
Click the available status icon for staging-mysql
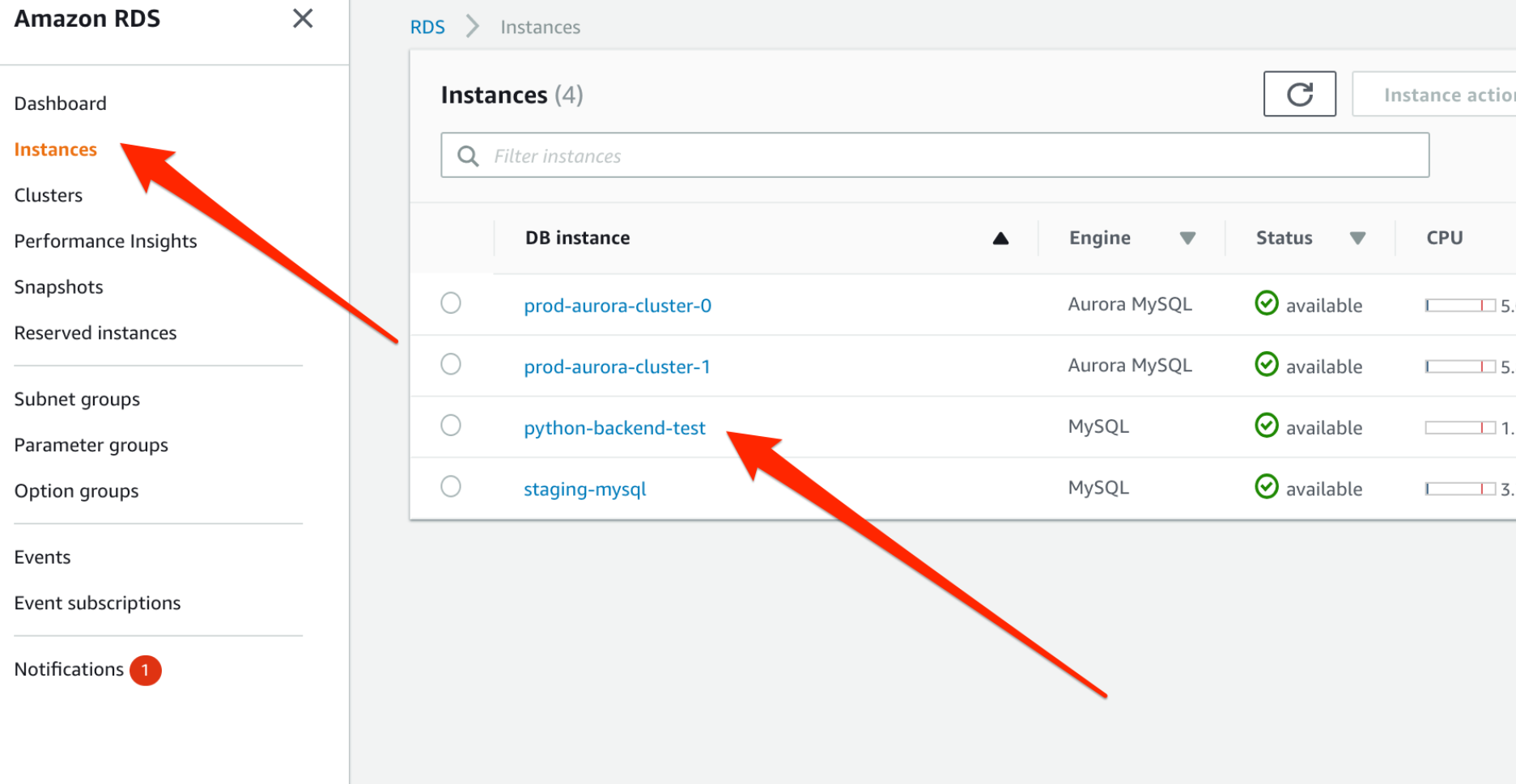click(x=1266, y=487)
